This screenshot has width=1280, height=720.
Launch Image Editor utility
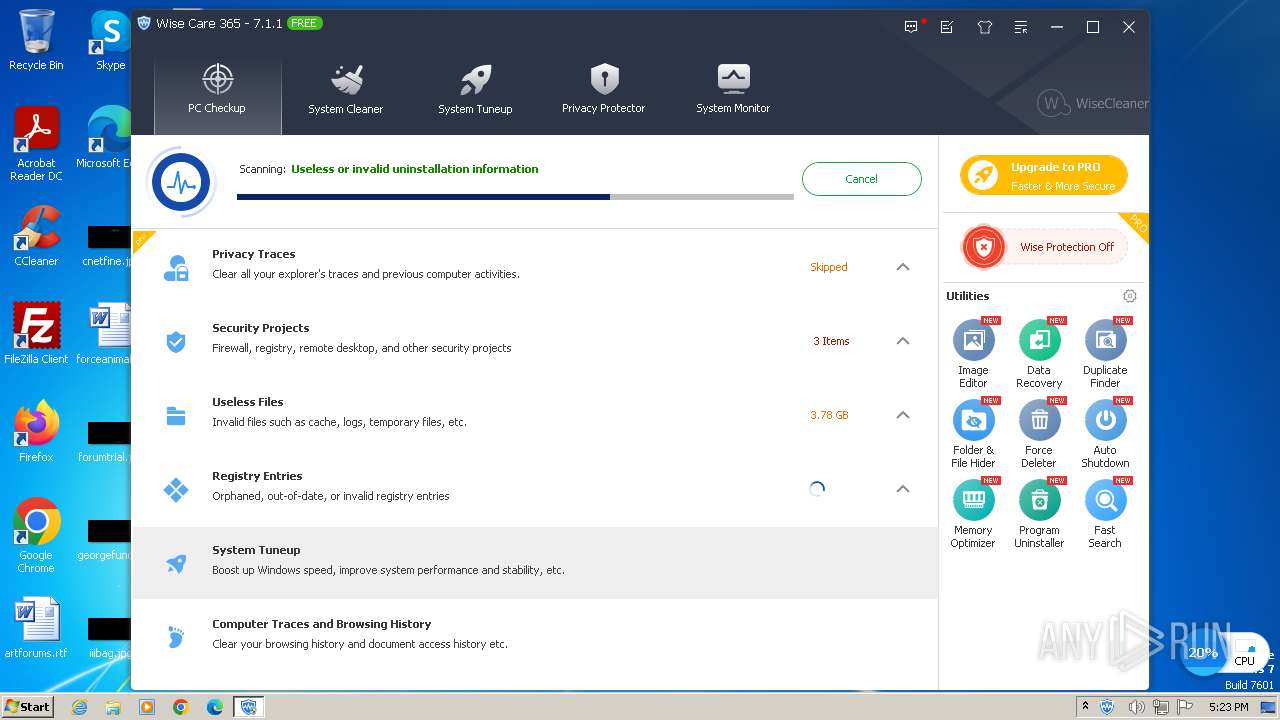[x=973, y=354]
